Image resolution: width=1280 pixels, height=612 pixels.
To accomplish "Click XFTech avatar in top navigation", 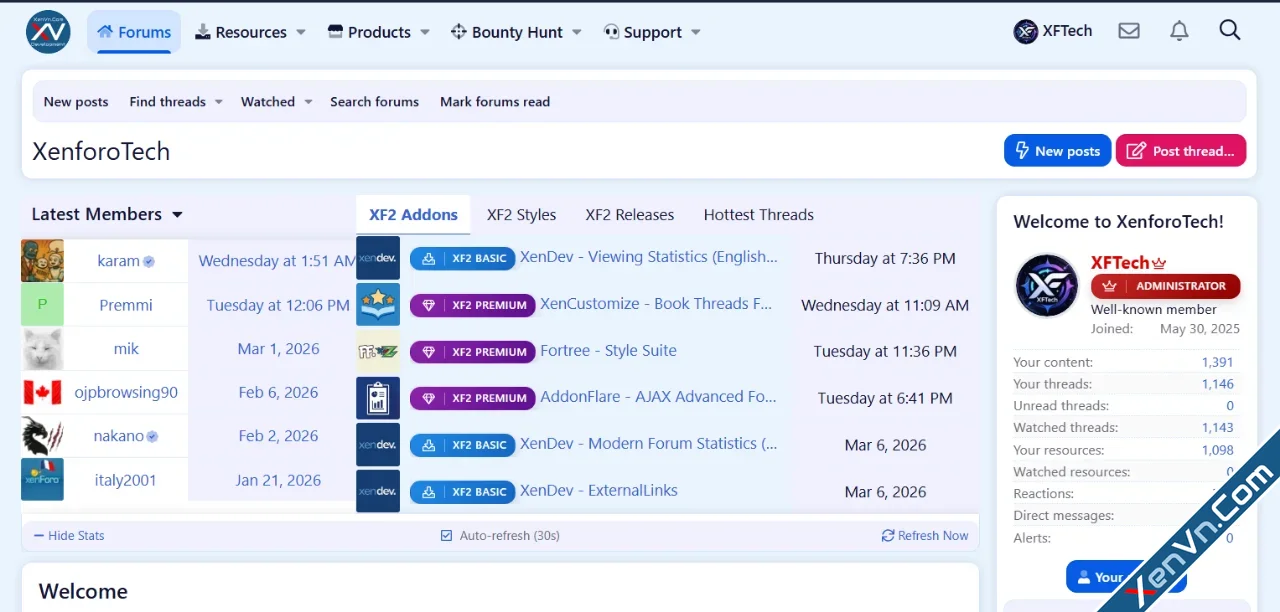I will pos(1026,32).
